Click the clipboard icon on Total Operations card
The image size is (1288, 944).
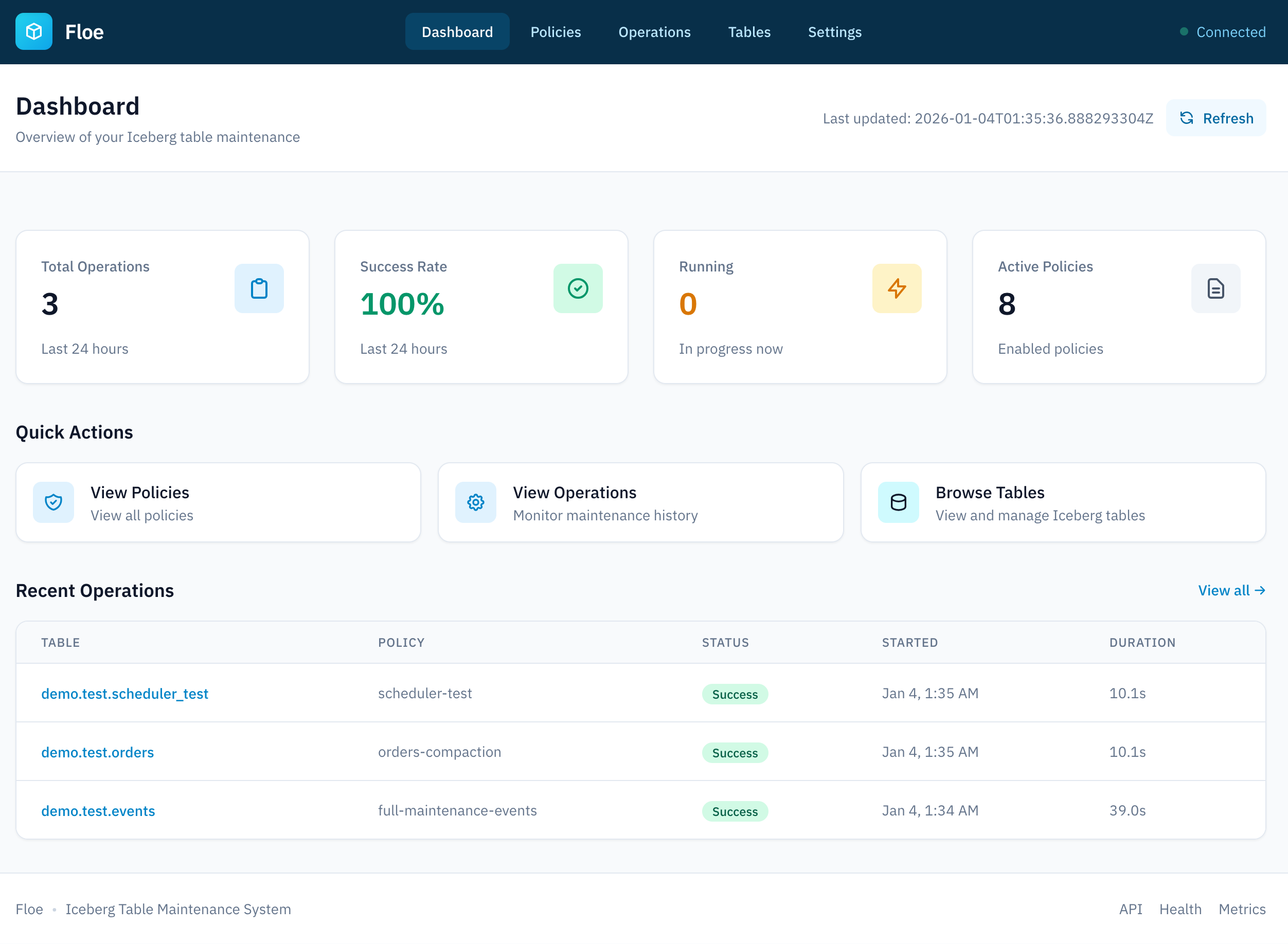click(259, 288)
